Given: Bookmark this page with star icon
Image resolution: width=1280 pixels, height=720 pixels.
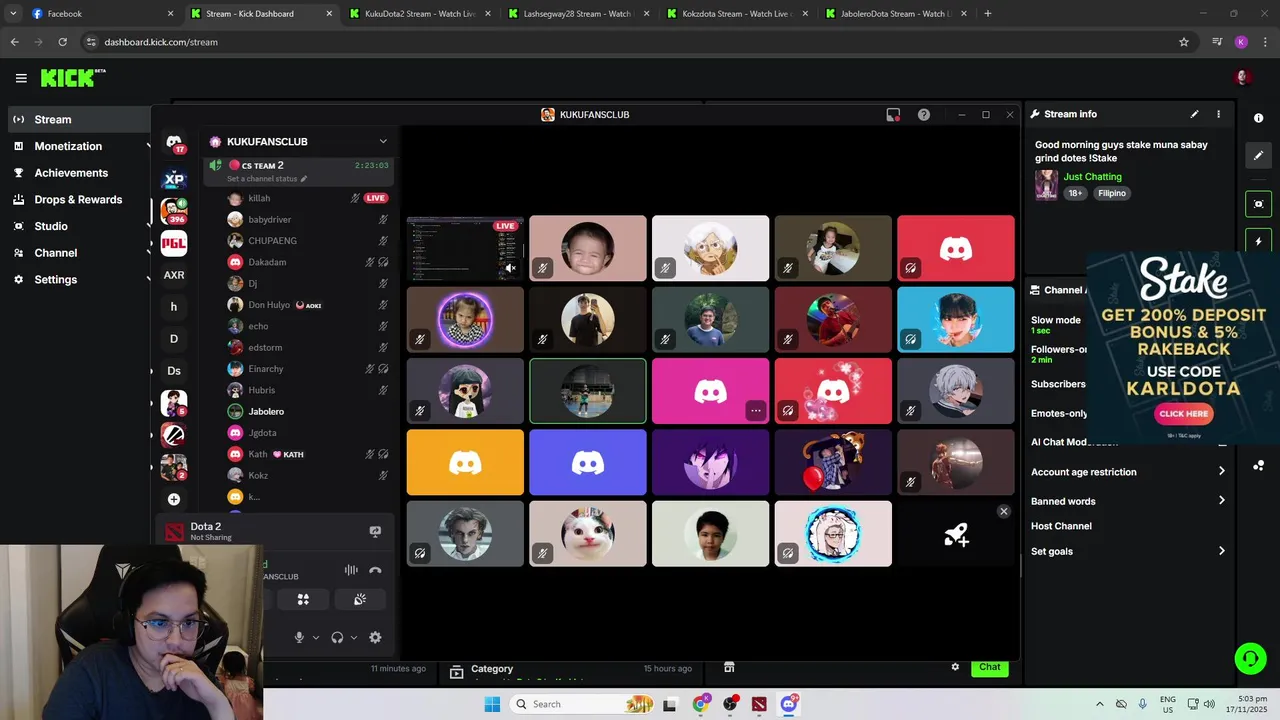Looking at the screenshot, I should pyautogui.click(x=1184, y=42).
